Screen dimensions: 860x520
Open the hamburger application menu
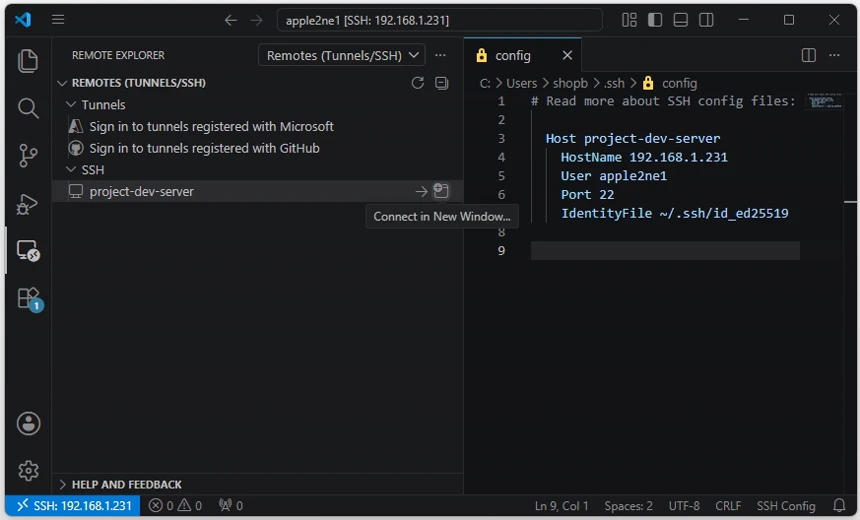tap(58, 20)
